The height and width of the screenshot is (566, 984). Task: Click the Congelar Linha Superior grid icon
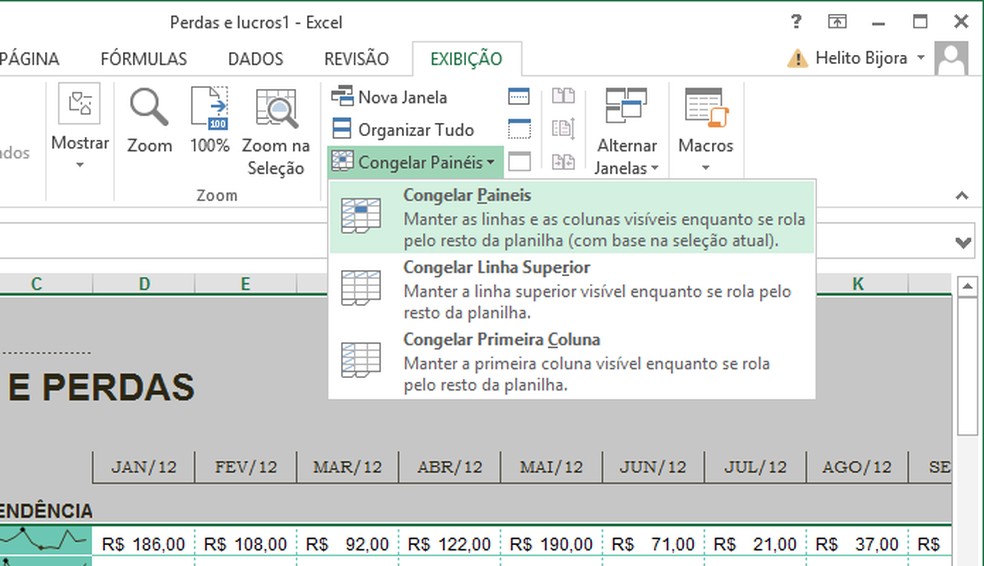(361, 288)
